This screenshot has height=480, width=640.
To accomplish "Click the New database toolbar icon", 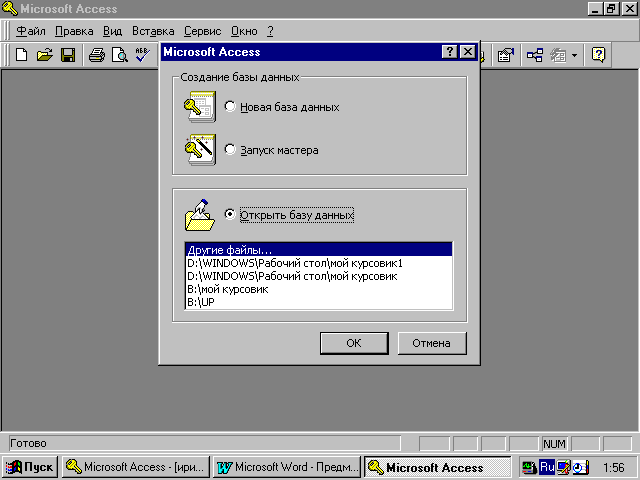I will 22,54.
